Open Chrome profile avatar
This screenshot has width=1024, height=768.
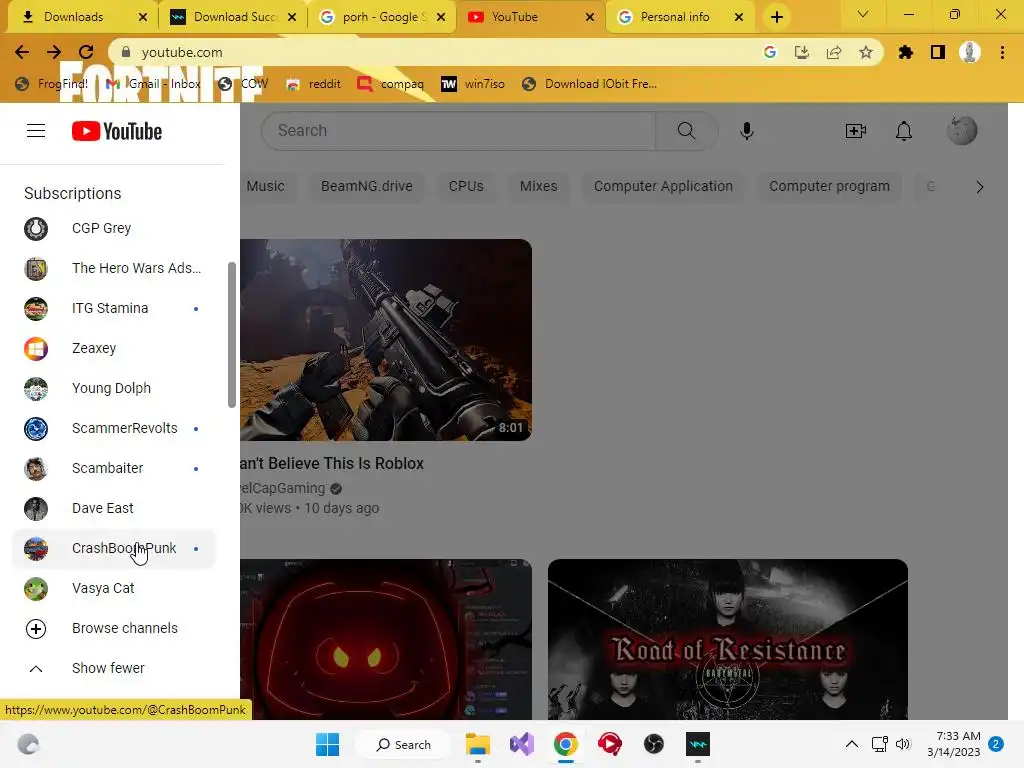(x=970, y=52)
